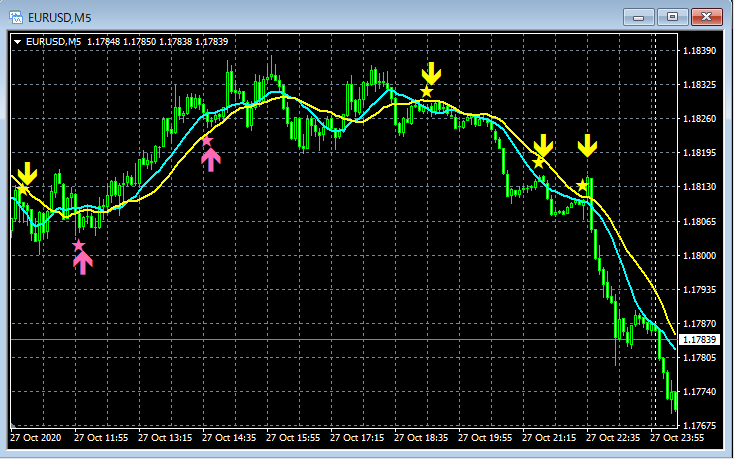Click the yellow down arrow near 21:15
The image size is (734, 460).
pyautogui.click(x=543, y=146)
